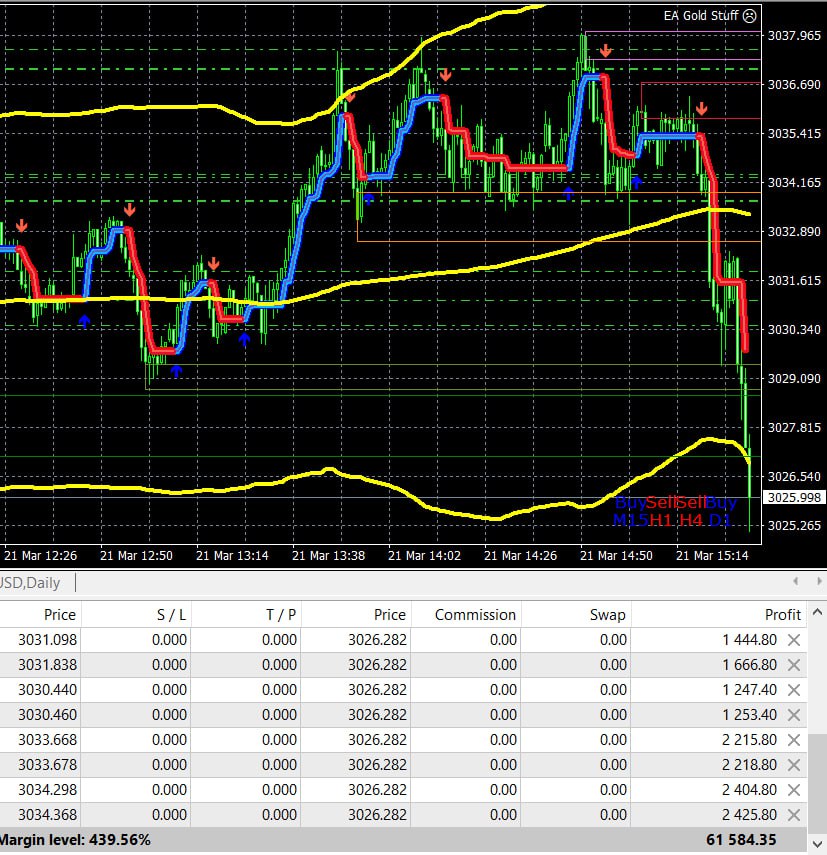827x855 pixels.
Task: Click current price 3026.282 in 3031.838 row
Action: (377, 665)
